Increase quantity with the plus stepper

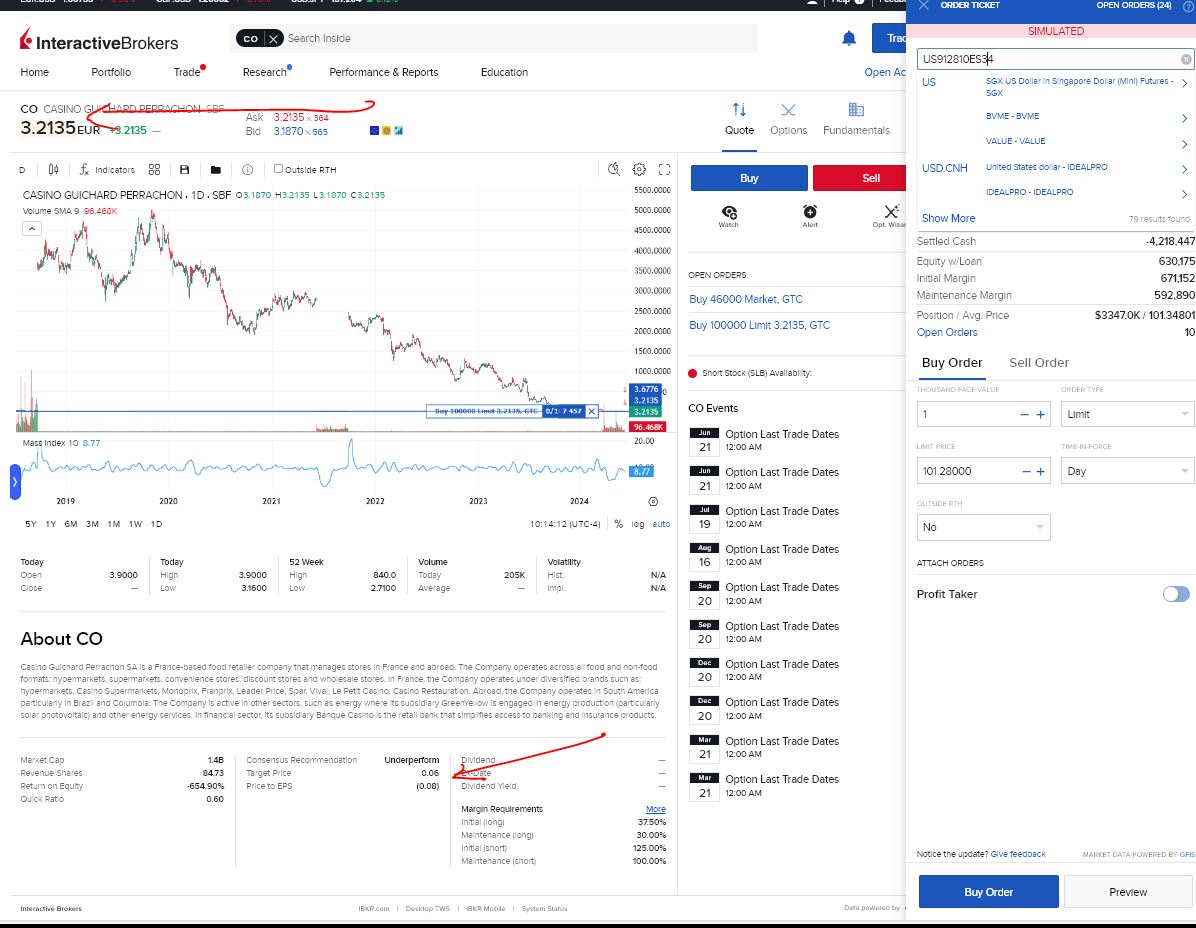[1040, 415]
